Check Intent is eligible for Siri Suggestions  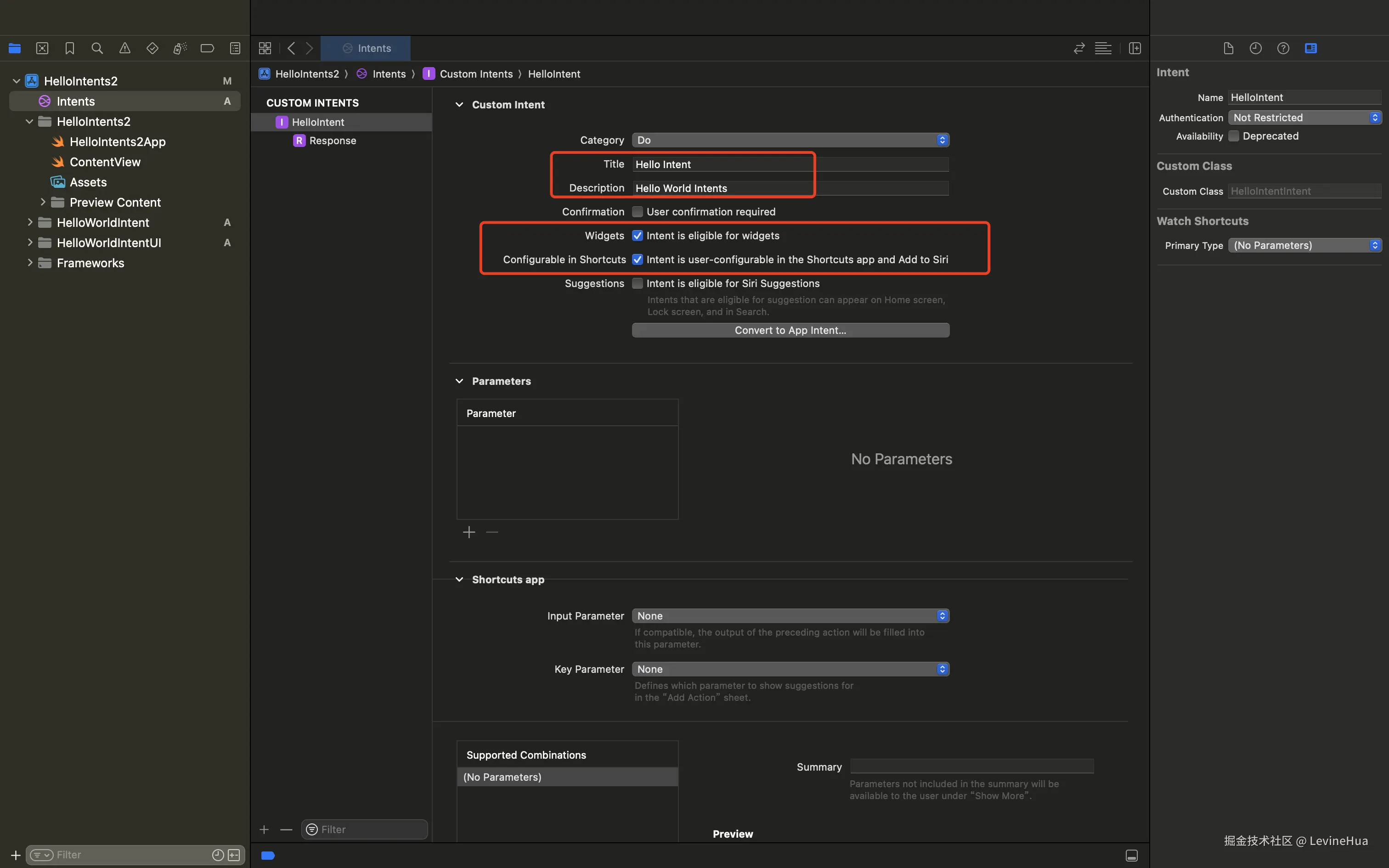637,284
